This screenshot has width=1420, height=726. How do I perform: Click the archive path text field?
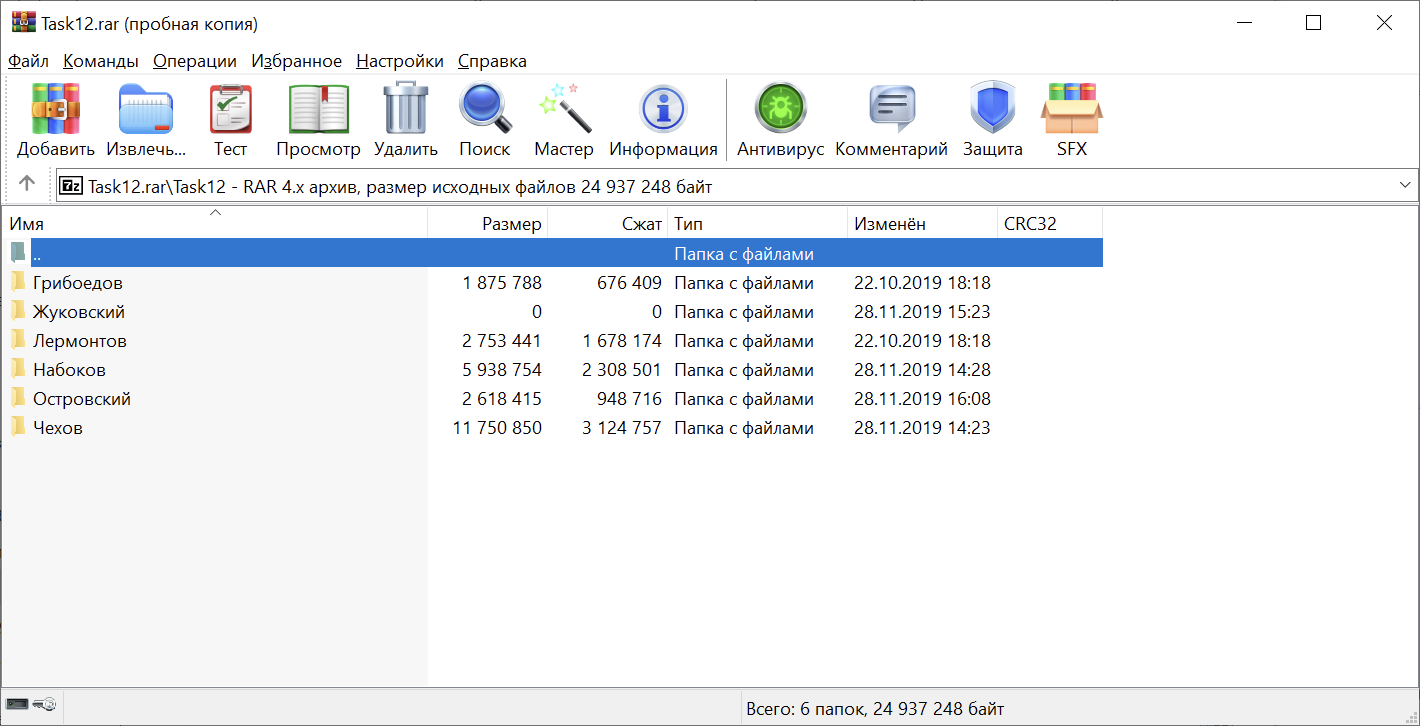click(x=738, y=186)
